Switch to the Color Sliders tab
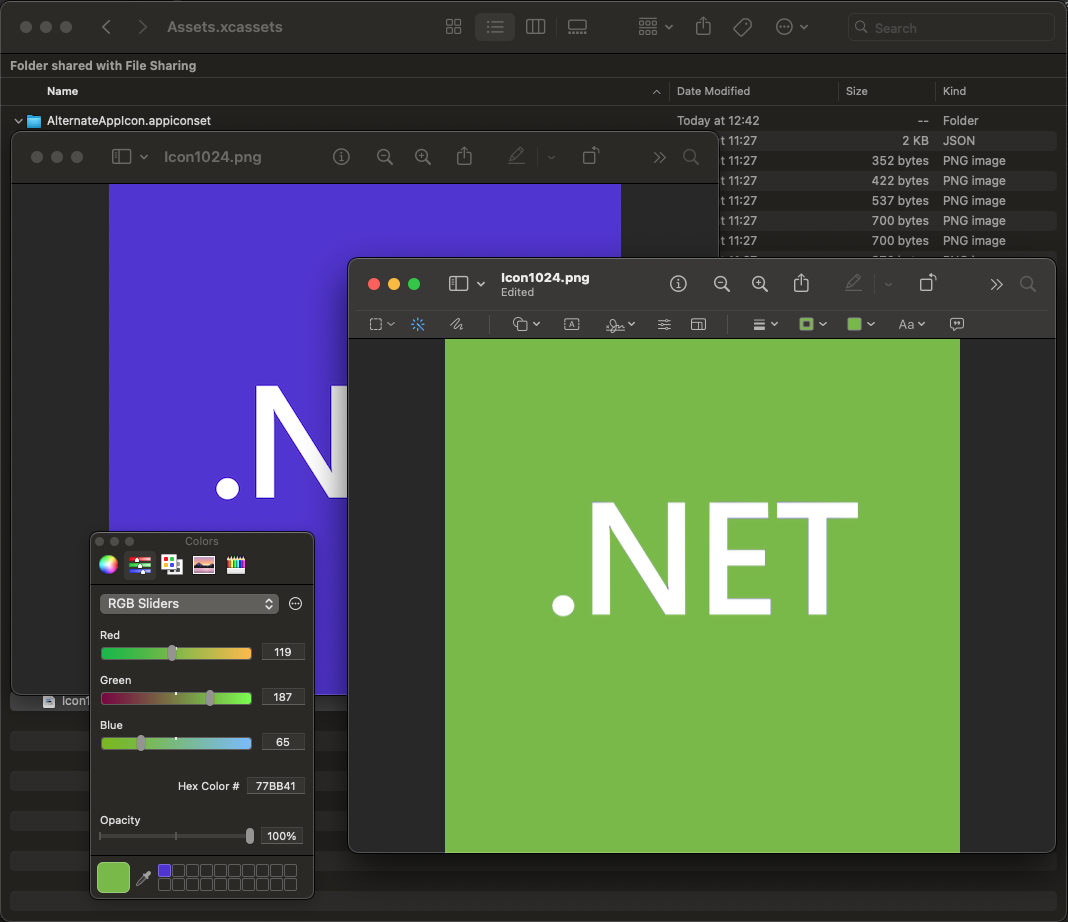 point(140,565)
